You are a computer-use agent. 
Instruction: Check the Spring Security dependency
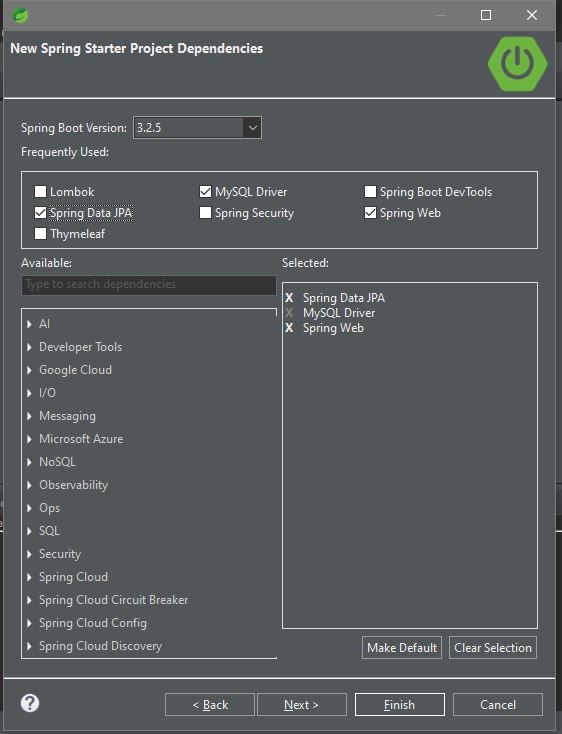pyautogui.click(x=205, y=213)
